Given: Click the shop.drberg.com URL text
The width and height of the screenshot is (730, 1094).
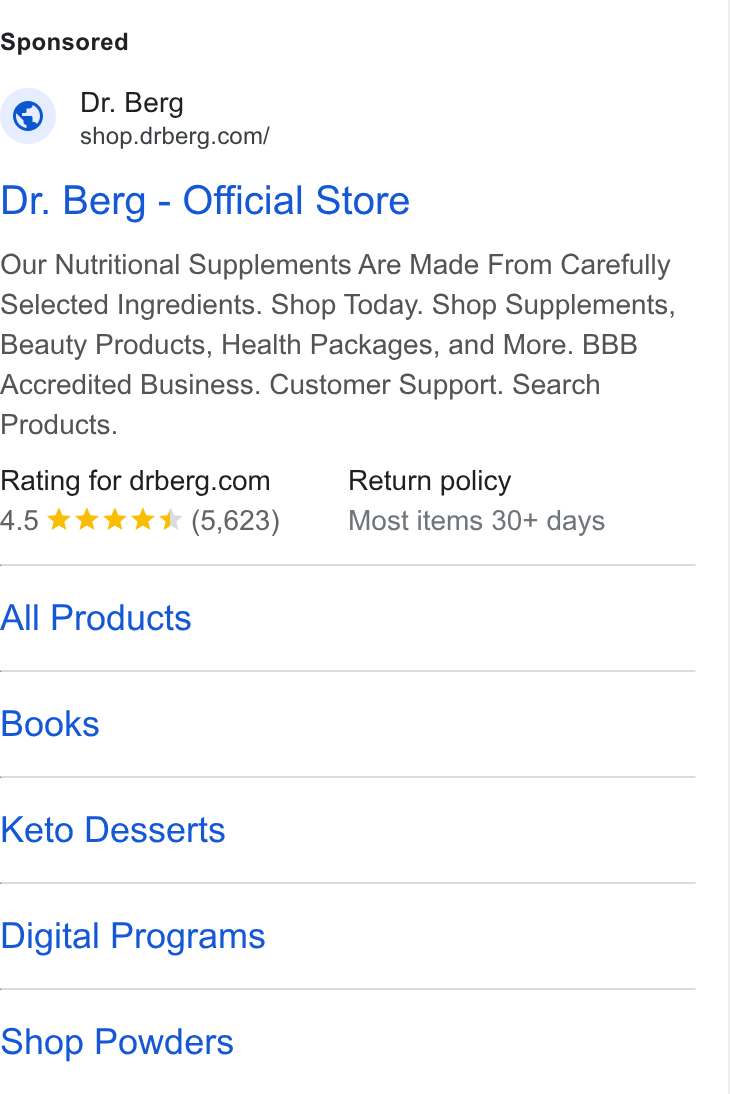Looking at the screenshot, I should (174, 136).
